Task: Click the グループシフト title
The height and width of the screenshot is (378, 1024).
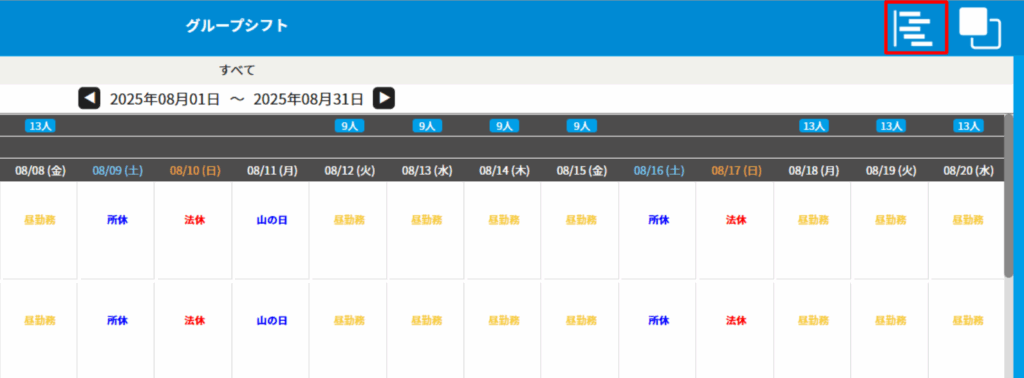Action: 237,26
